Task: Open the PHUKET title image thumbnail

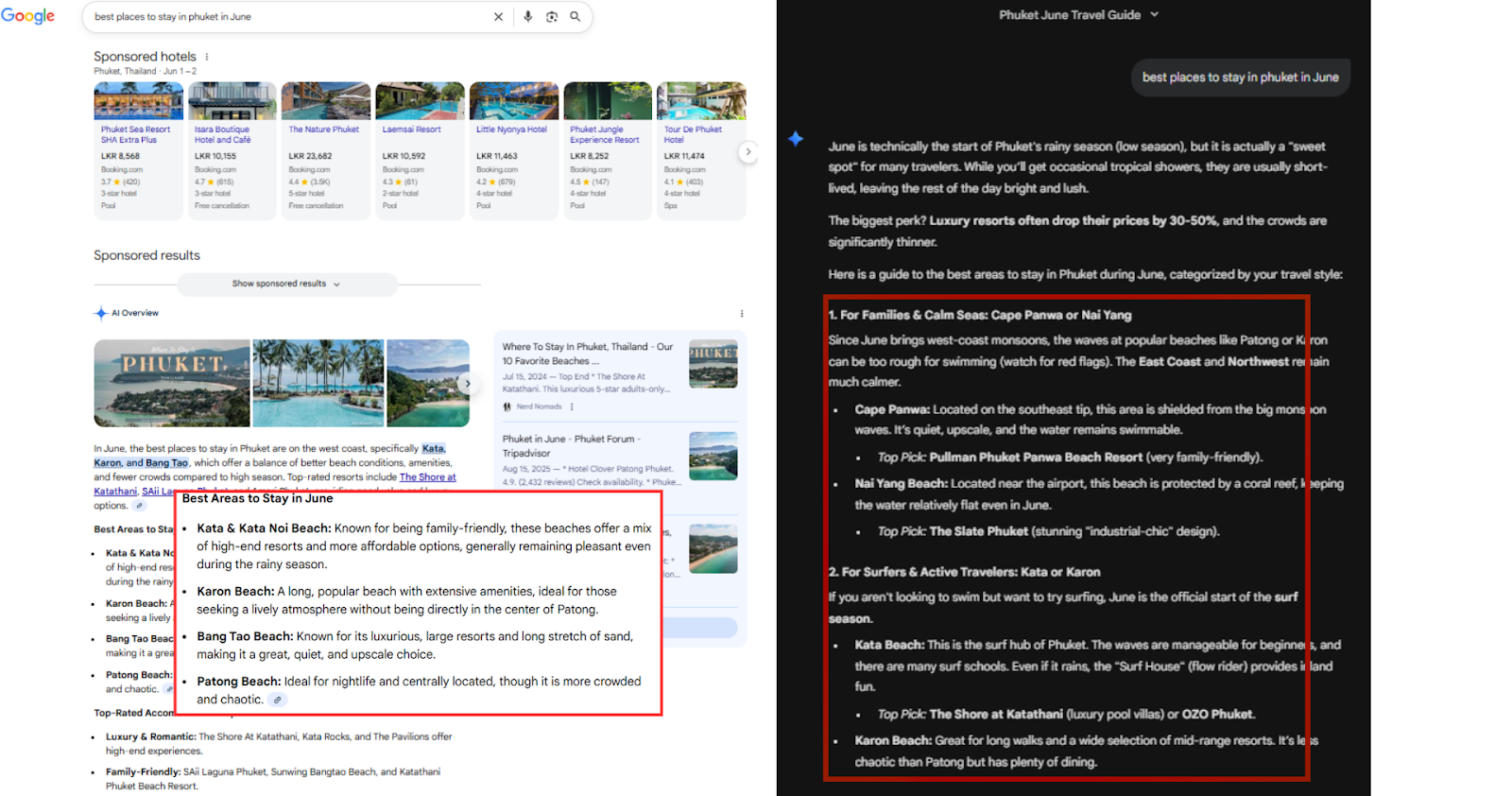Action: (172, 383)
